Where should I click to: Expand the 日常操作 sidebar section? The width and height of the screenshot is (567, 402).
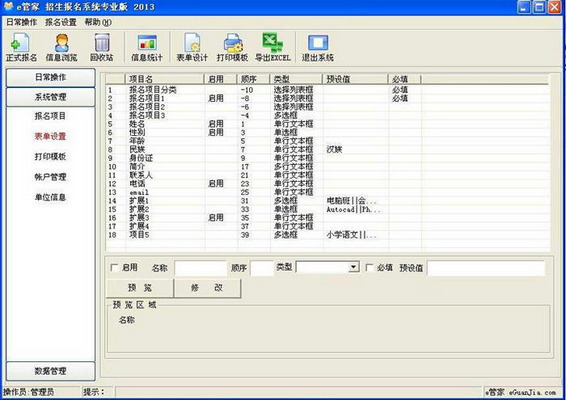click(51, 77)
